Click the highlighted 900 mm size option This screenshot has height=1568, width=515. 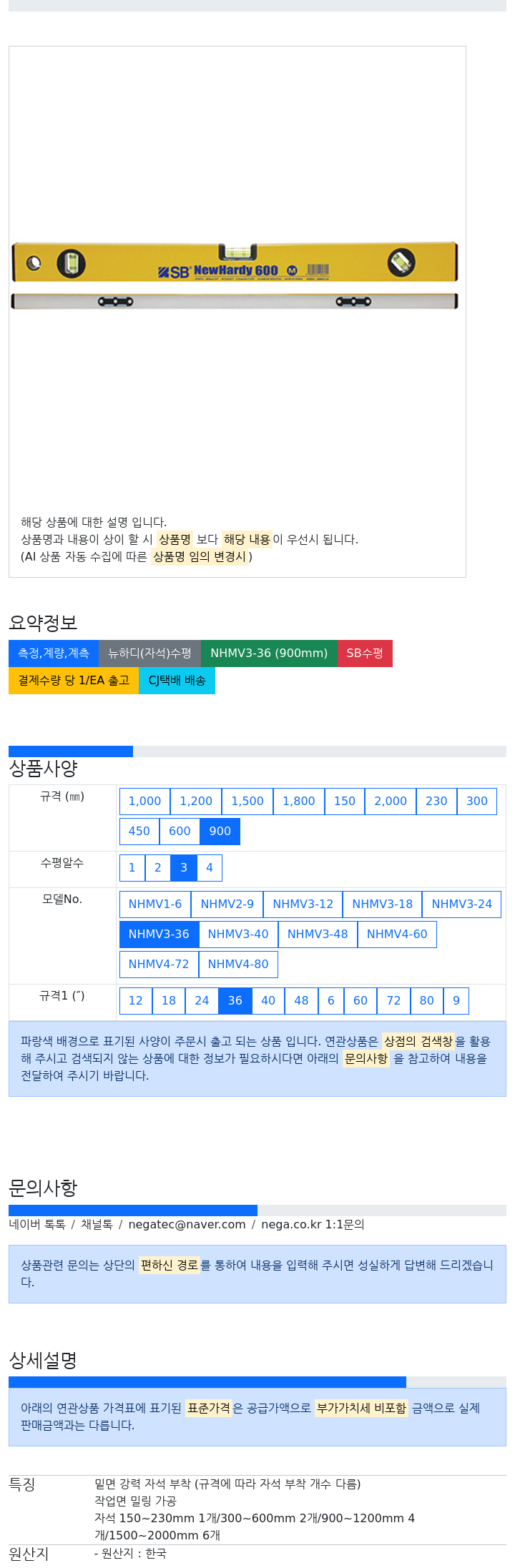[220, 831]
